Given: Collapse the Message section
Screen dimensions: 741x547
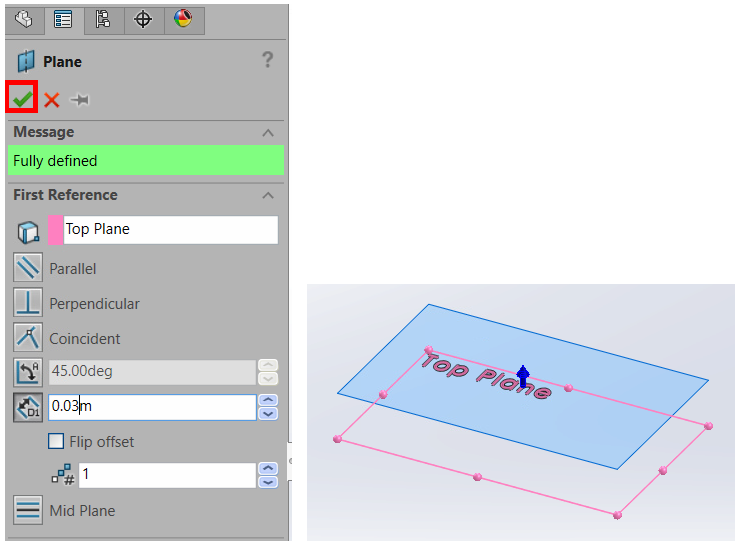Looking at the screenshot, I should pyautogui.click(x=267, y=132).
